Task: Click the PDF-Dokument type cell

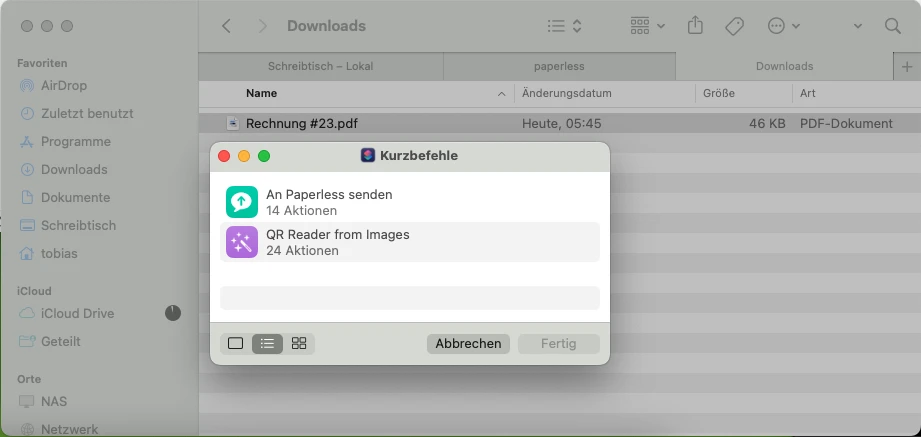Action: [846, 124]
